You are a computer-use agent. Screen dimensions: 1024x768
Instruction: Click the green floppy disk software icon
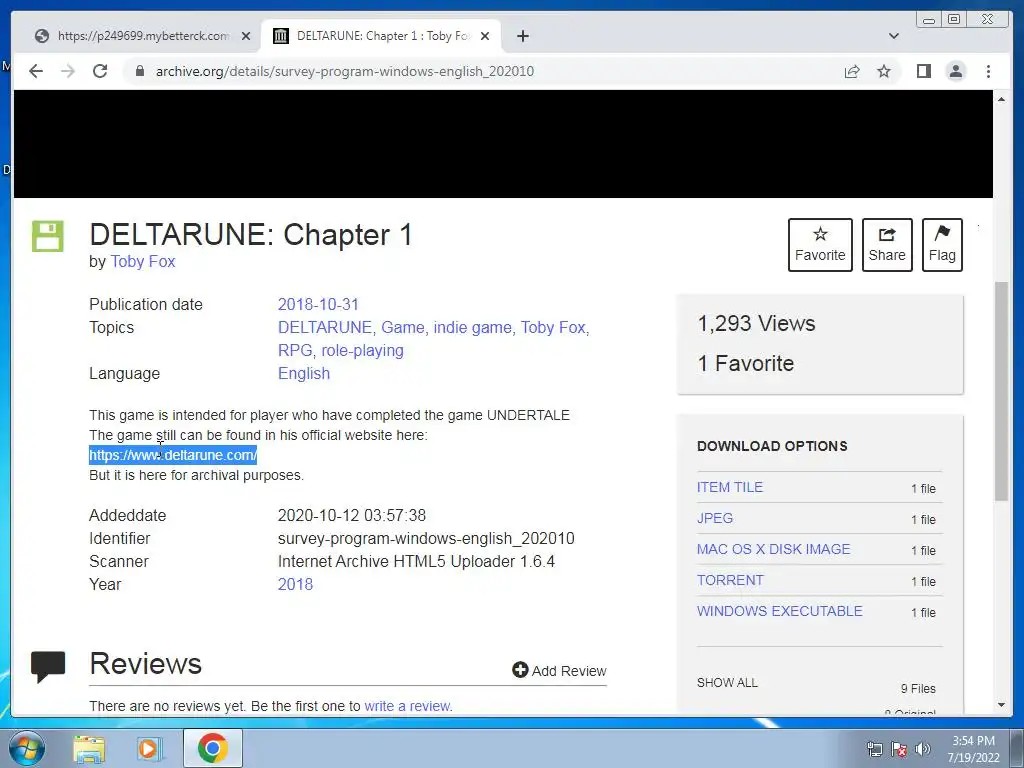click(48, 236)
